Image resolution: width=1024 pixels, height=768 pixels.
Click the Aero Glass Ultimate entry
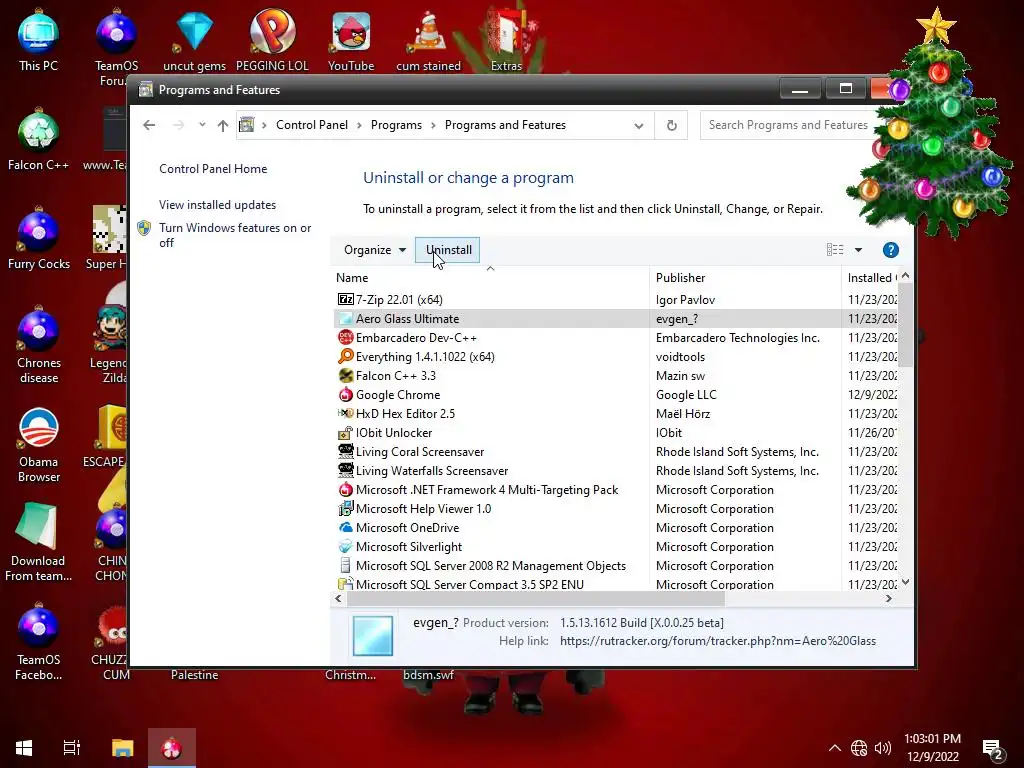coord(616,318)
